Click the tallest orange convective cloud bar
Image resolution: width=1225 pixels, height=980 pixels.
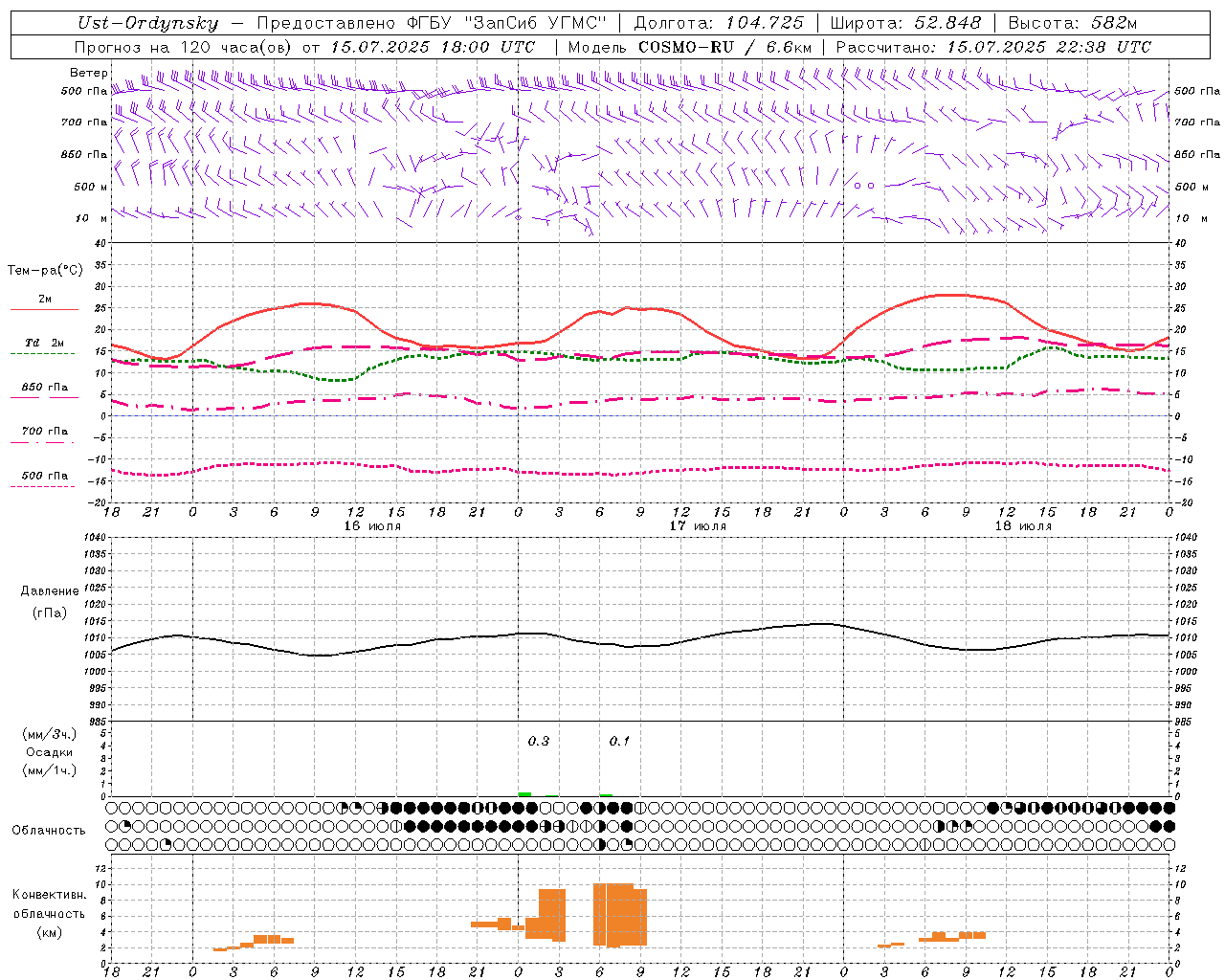613,915
